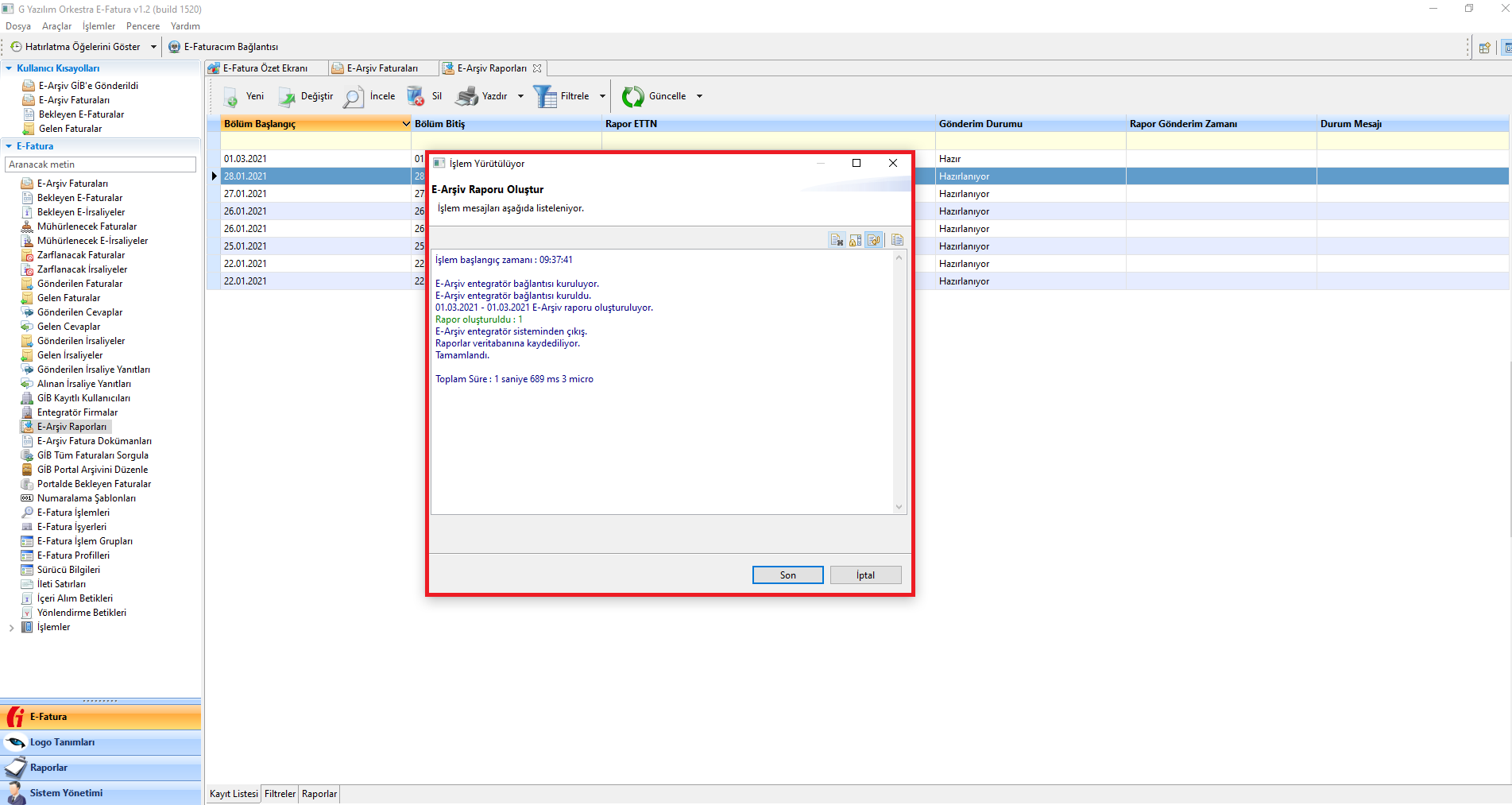This screenshot has height=805, width=1512.
Task: Click the copy messages icon in dialog
Action: (897, 240)
